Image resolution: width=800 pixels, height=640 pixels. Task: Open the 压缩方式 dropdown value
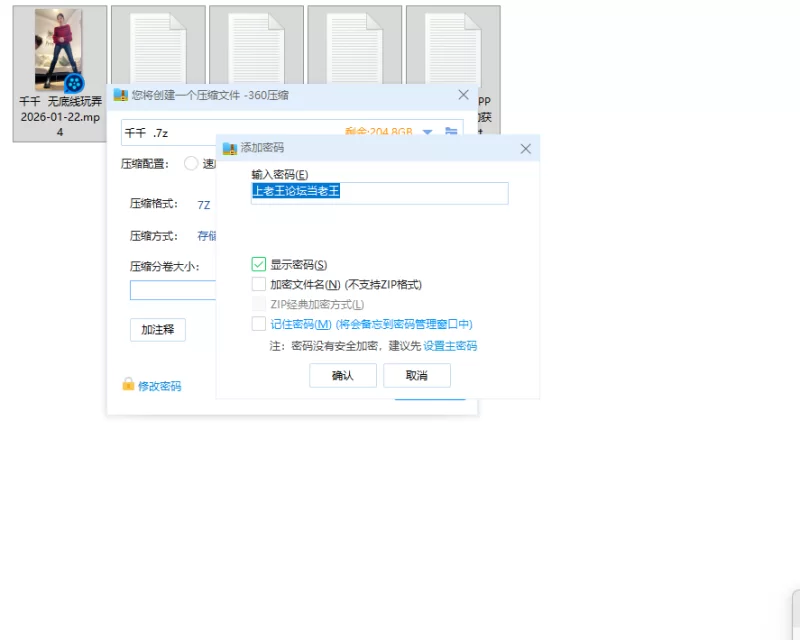(x=207, y=236)
